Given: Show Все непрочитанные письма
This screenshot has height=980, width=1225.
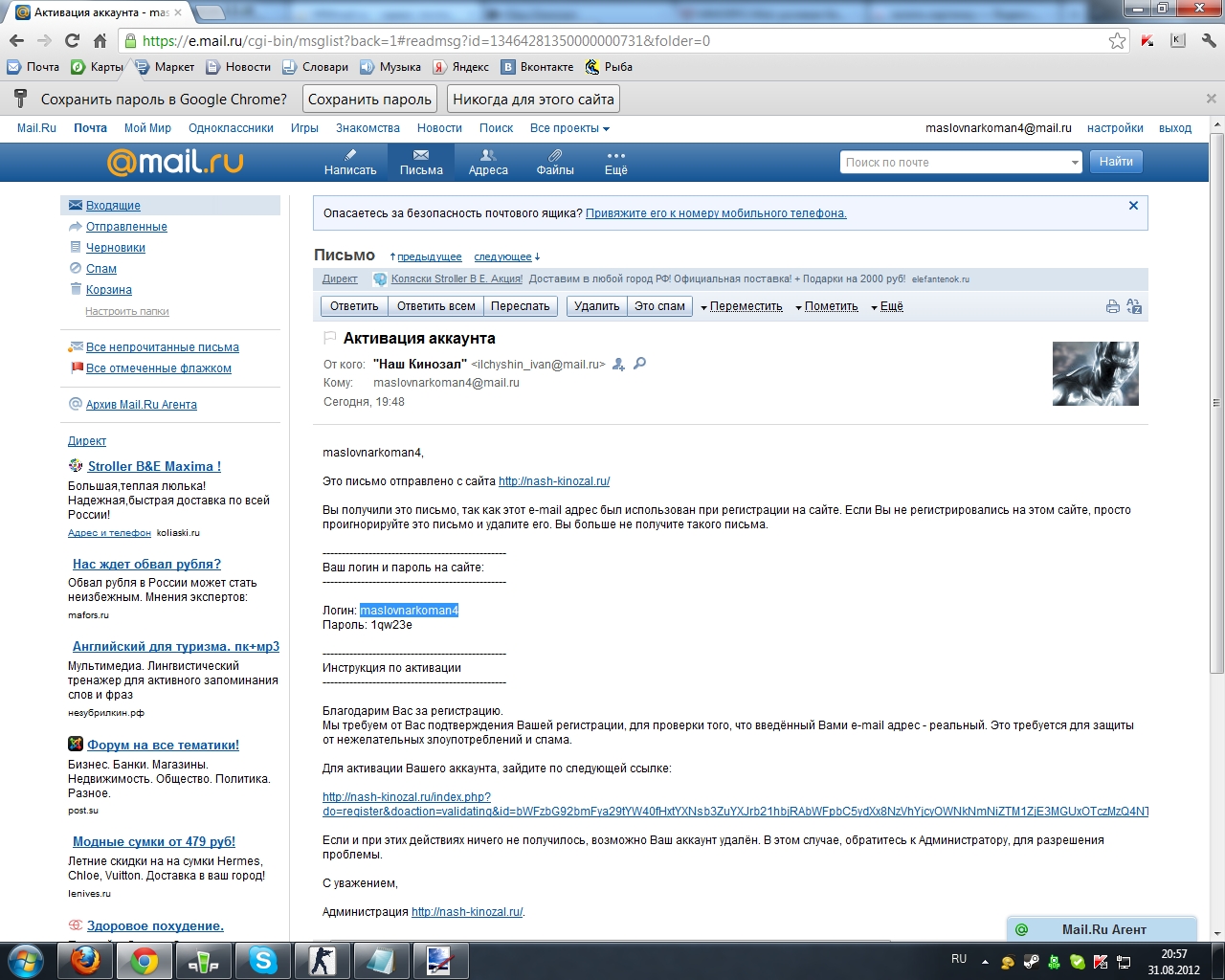Looking at the screenshot, I should pos(163,347).
